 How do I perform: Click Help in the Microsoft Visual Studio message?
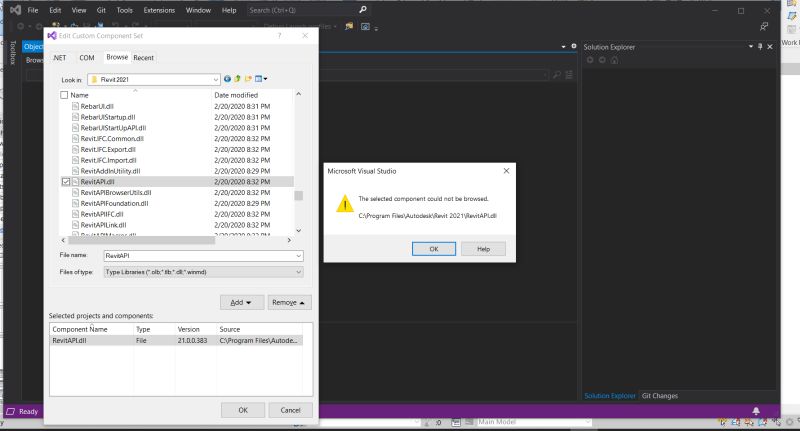click(483, 249)
